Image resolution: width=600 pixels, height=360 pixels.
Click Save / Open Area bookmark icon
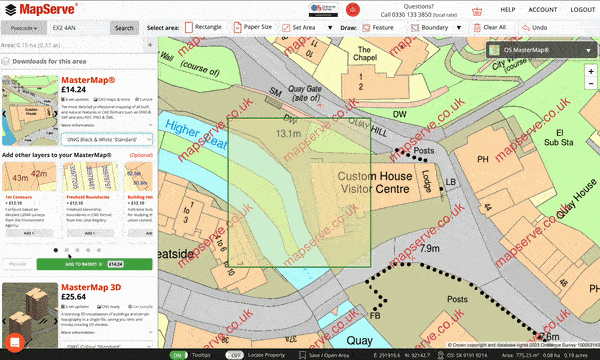point(302,355)
